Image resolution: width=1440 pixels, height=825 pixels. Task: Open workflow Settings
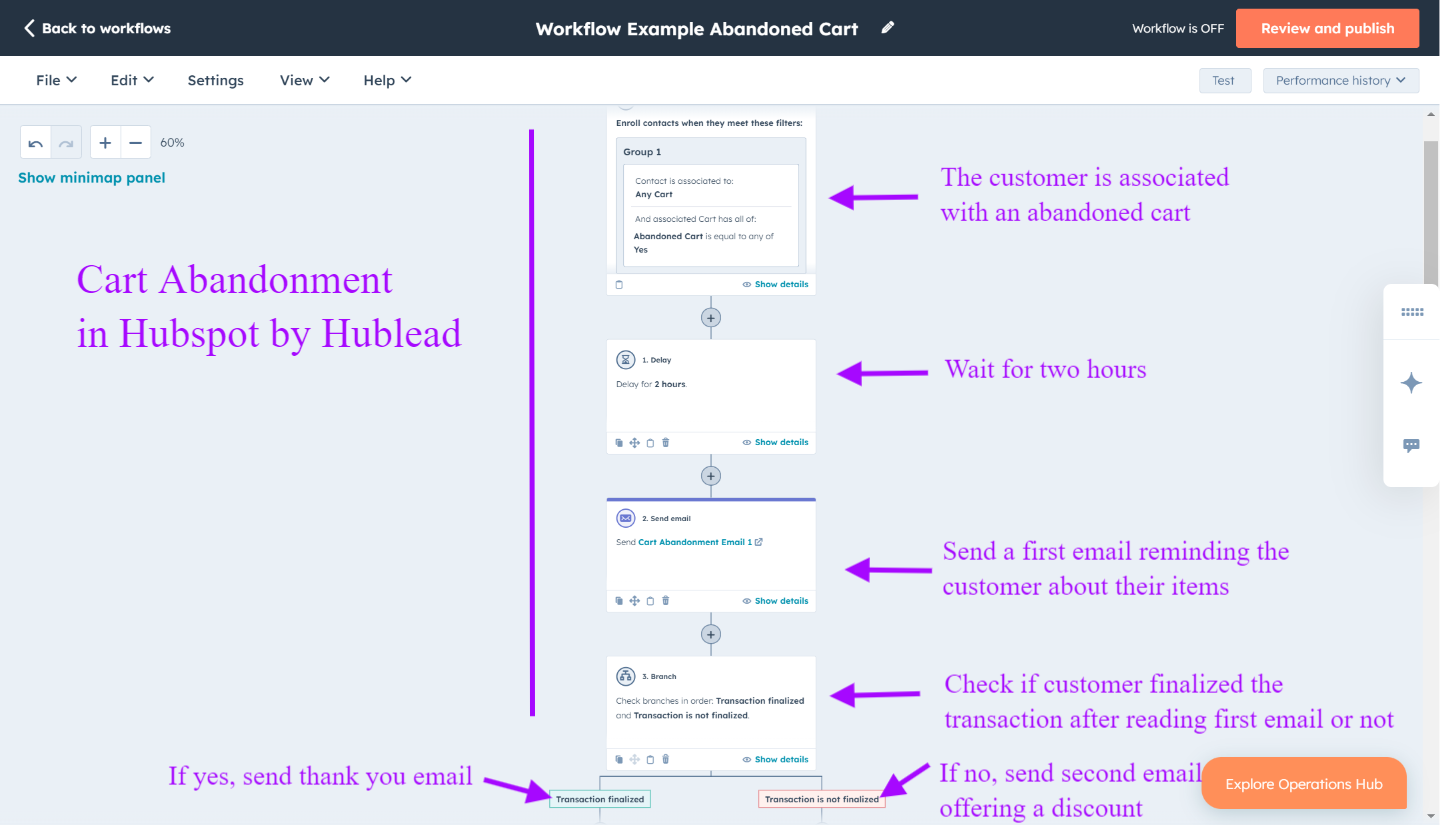tap(215, 80)
